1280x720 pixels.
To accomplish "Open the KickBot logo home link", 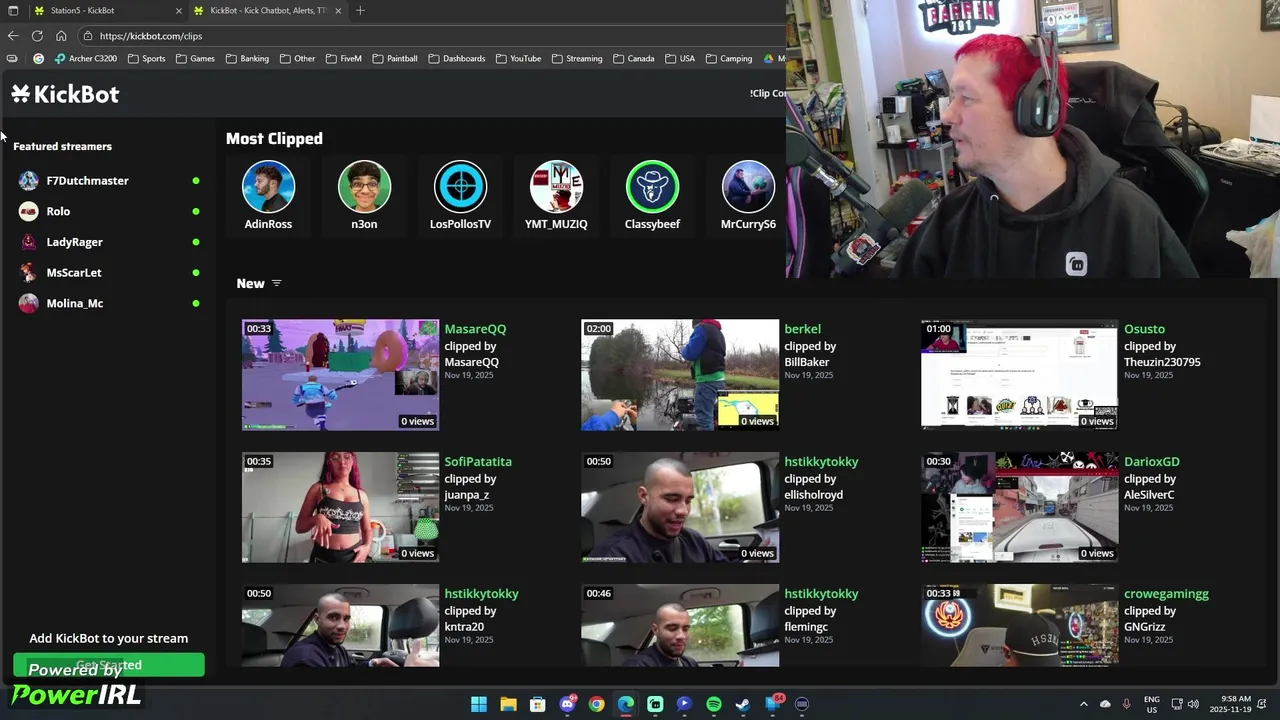I will point(66,94).
